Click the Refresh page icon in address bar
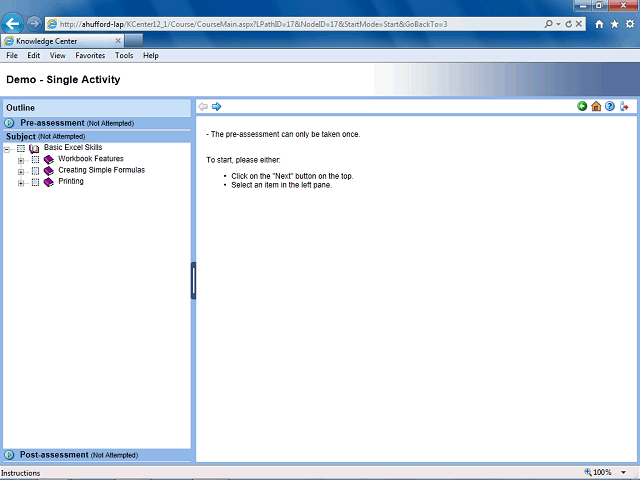Screen dimensions: 640x480 pyautogui.click(x=569, y=24)
